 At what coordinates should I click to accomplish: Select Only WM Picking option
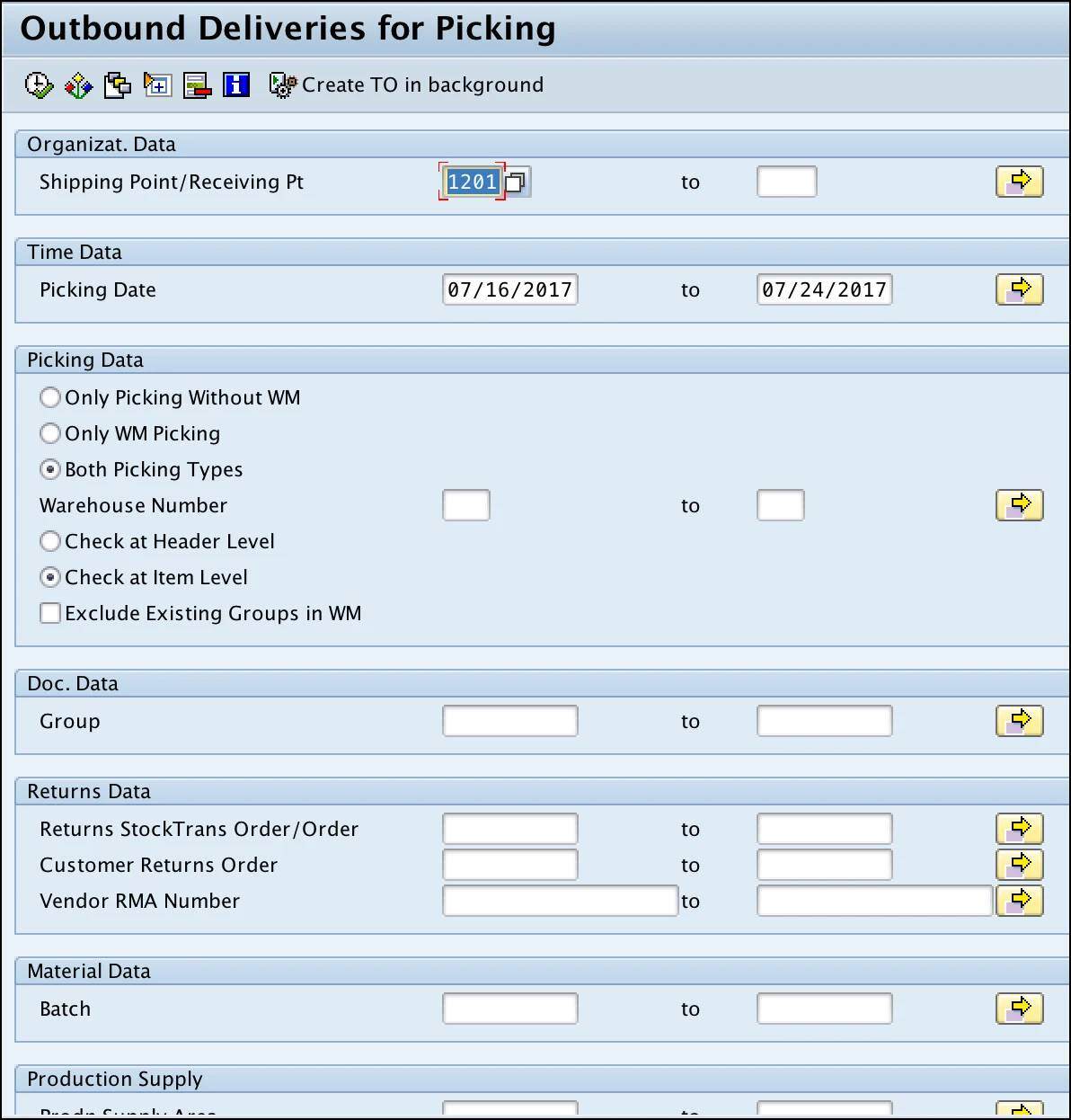pyautogui.click(x=50, y=433)
